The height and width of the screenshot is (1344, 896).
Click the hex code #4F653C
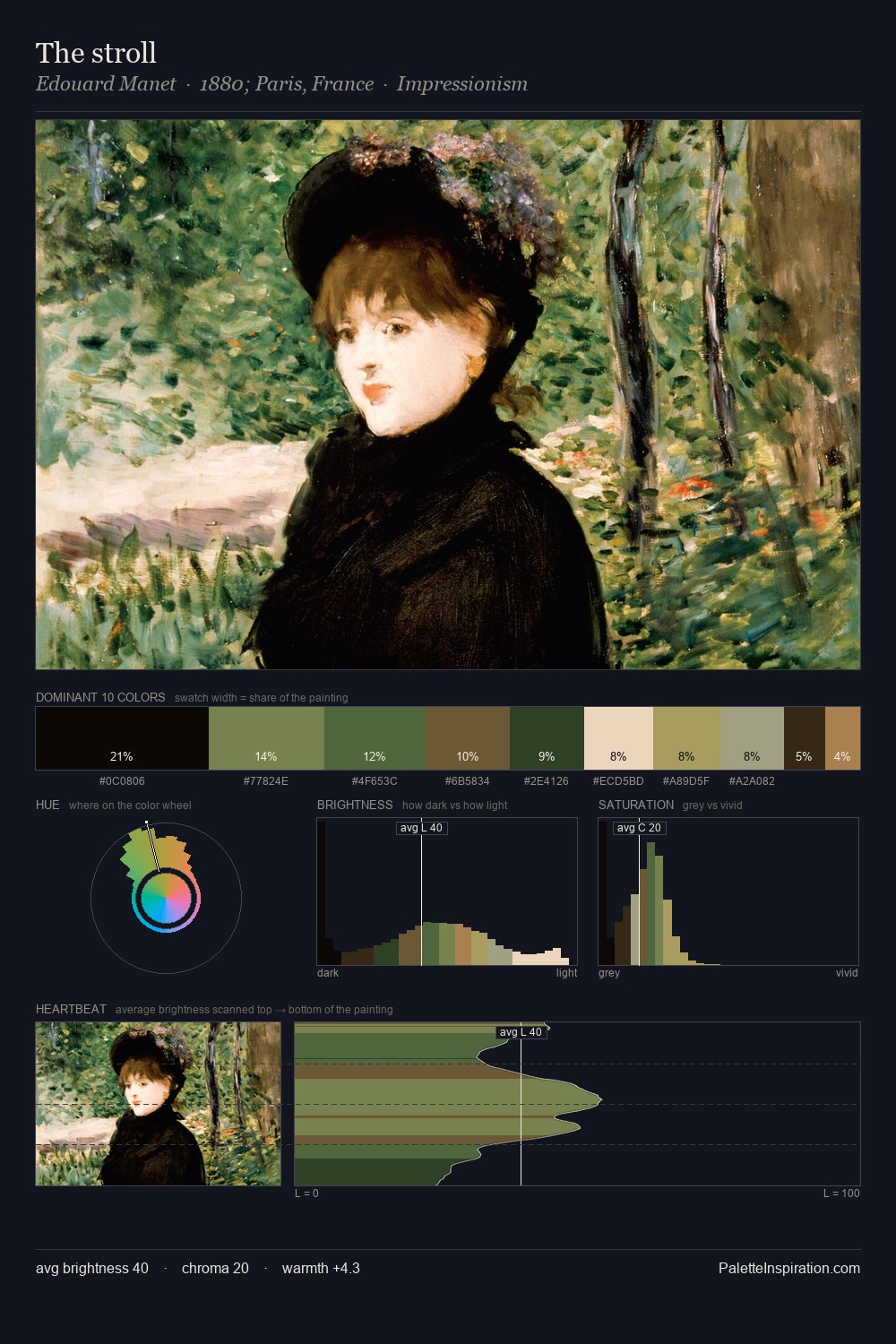point(375,781)
